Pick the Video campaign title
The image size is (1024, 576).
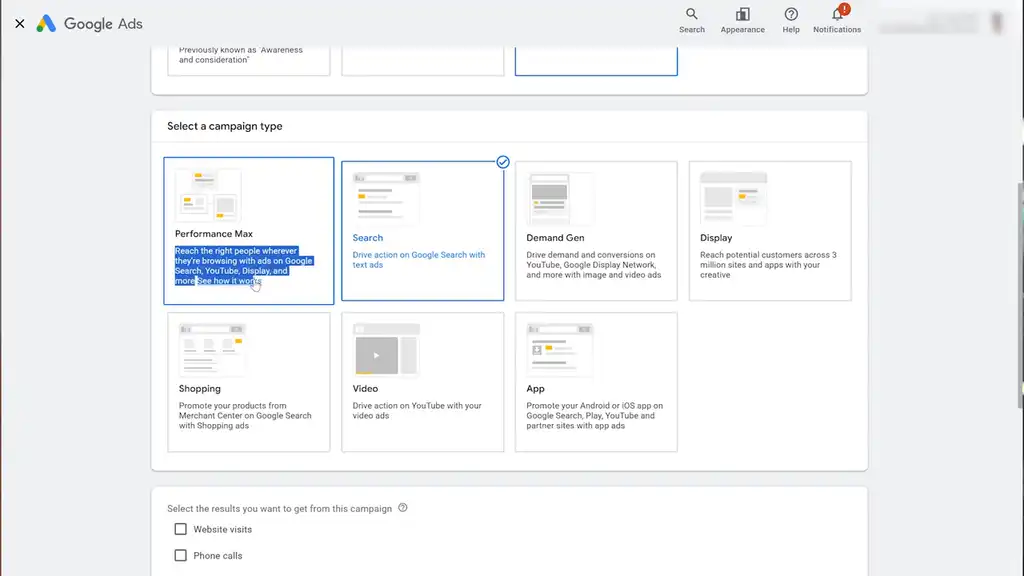coord(365,389)
